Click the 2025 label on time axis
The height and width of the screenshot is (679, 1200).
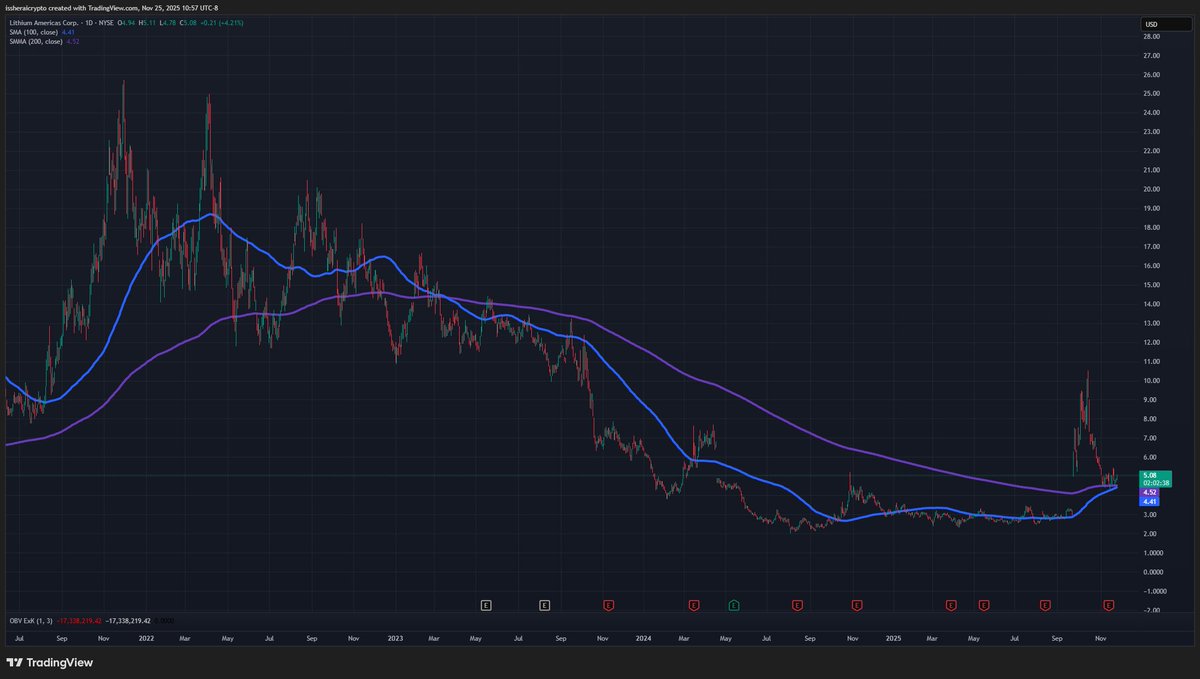click(891, 636)
